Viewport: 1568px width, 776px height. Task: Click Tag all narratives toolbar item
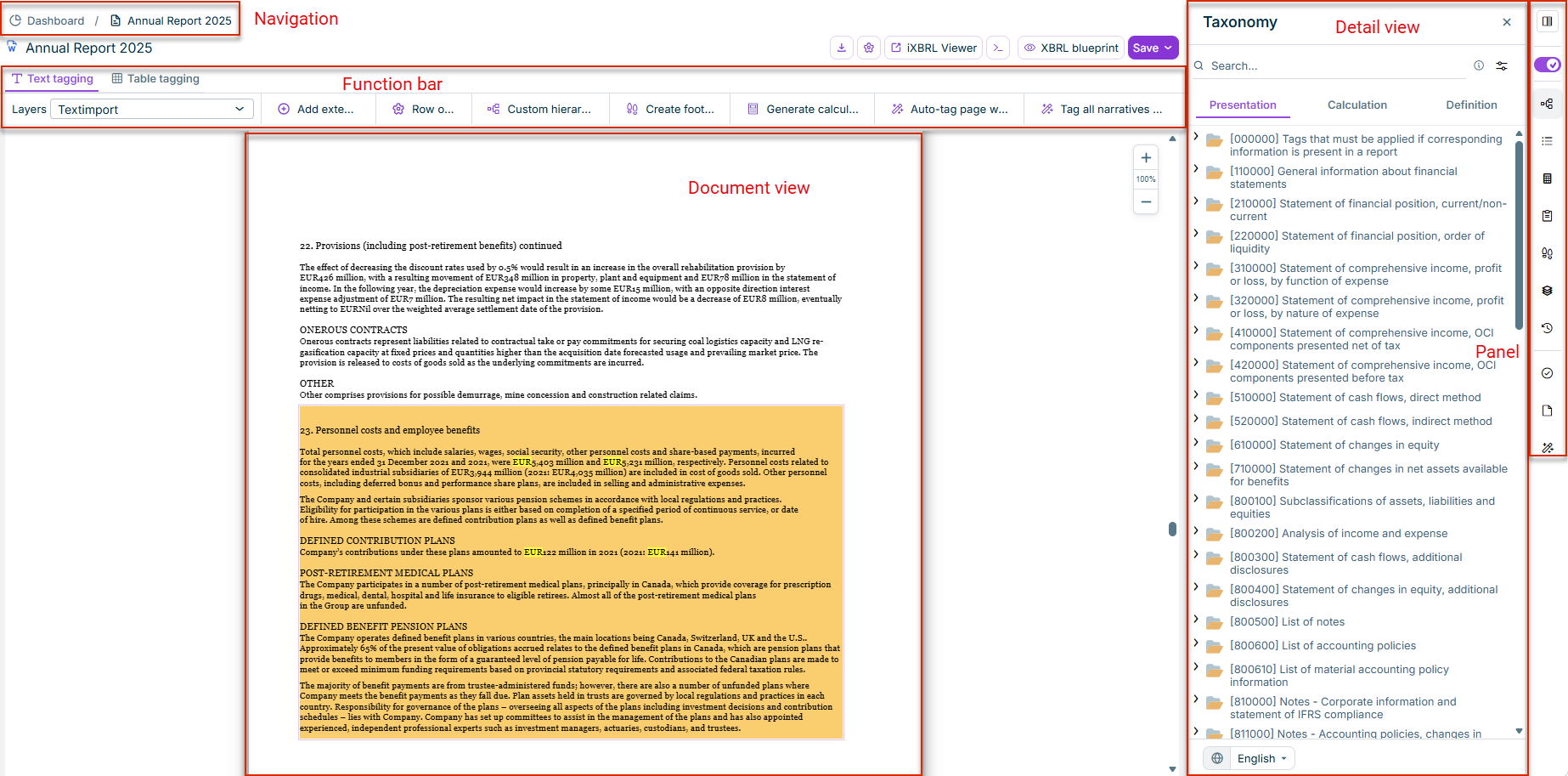[1102, 109]
